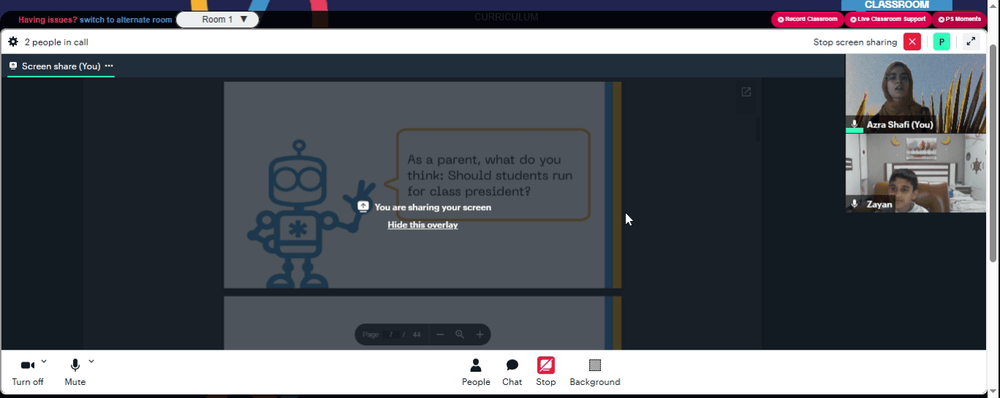This screenshot has height=398, width=1000.
Task: Click '2 people in call' text
Action: [56, 42]
